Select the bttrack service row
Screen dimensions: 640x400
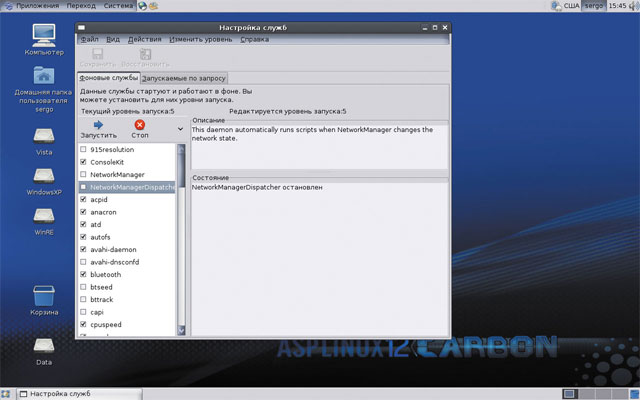tap(127, 300)
